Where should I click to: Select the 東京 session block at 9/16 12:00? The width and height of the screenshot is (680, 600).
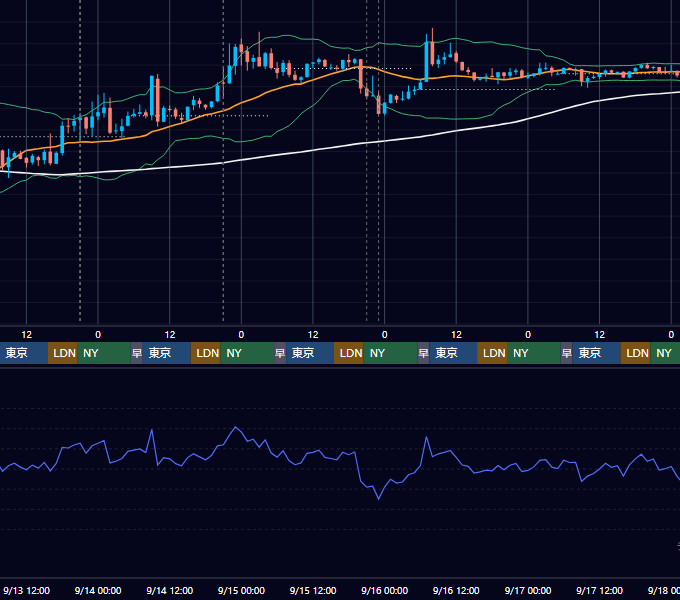tap(453, 353)
